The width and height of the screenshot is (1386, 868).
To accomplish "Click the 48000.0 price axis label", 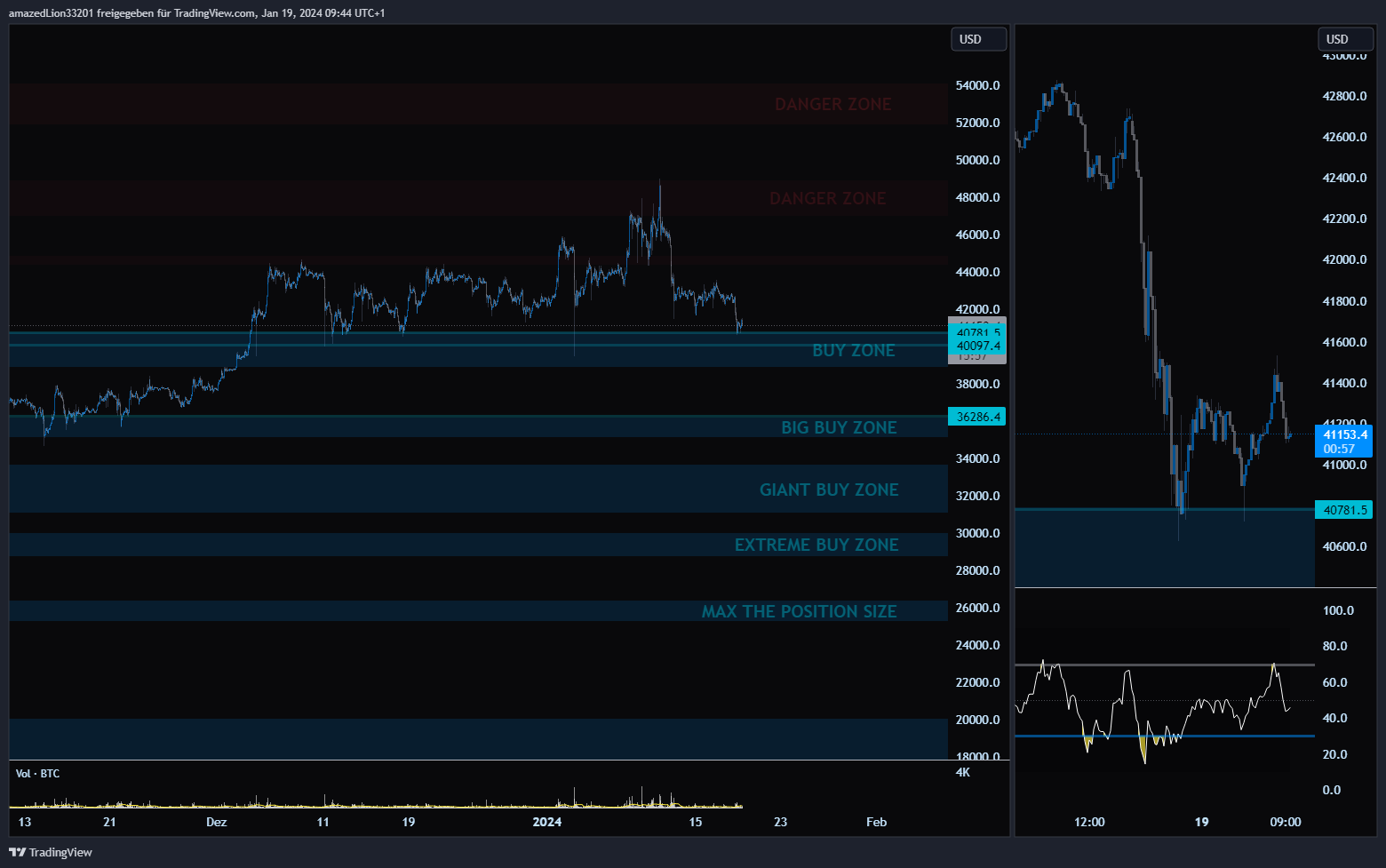I will click(x=977, y=197).
